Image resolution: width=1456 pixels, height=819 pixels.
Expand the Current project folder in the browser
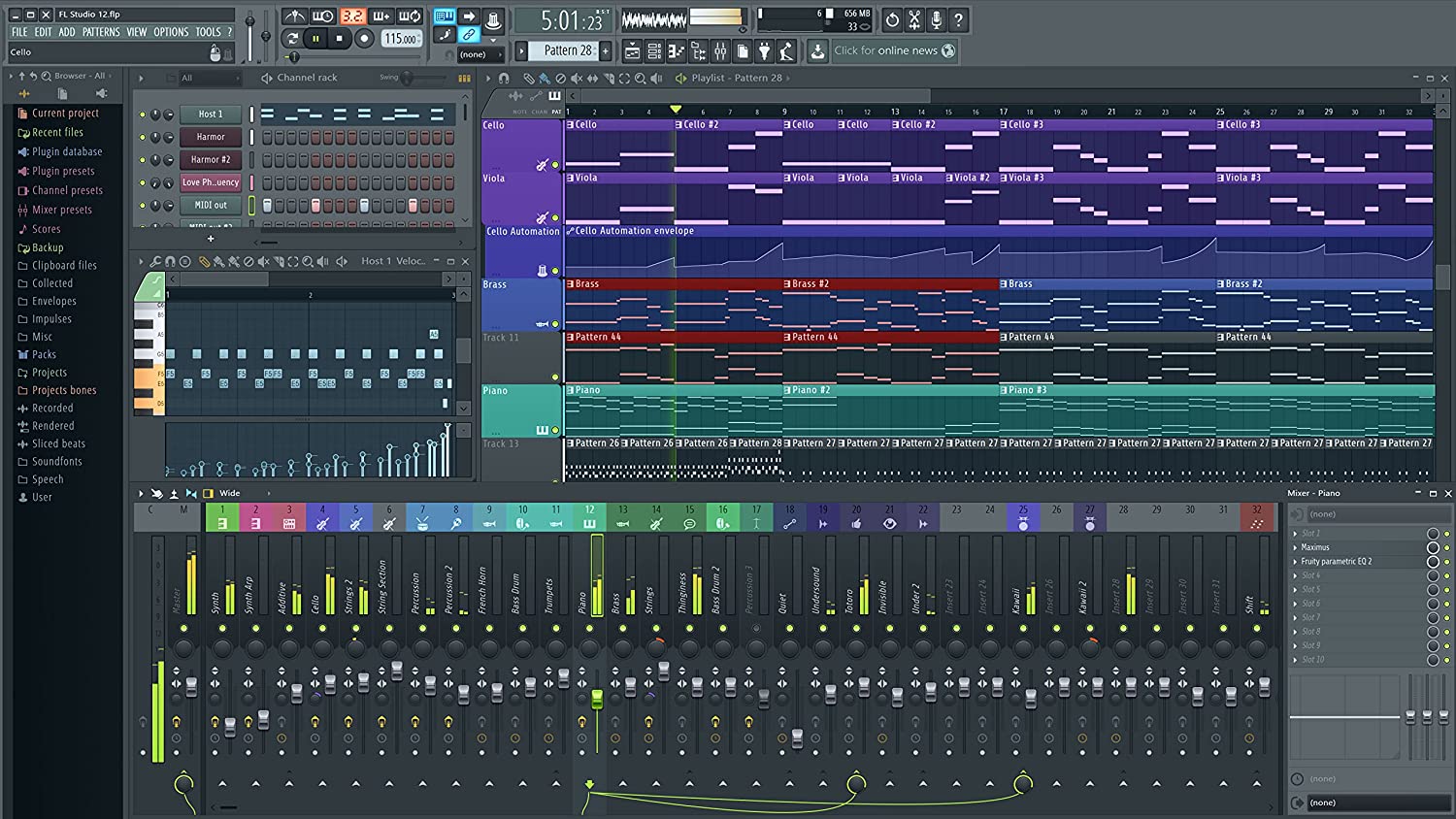65,113
